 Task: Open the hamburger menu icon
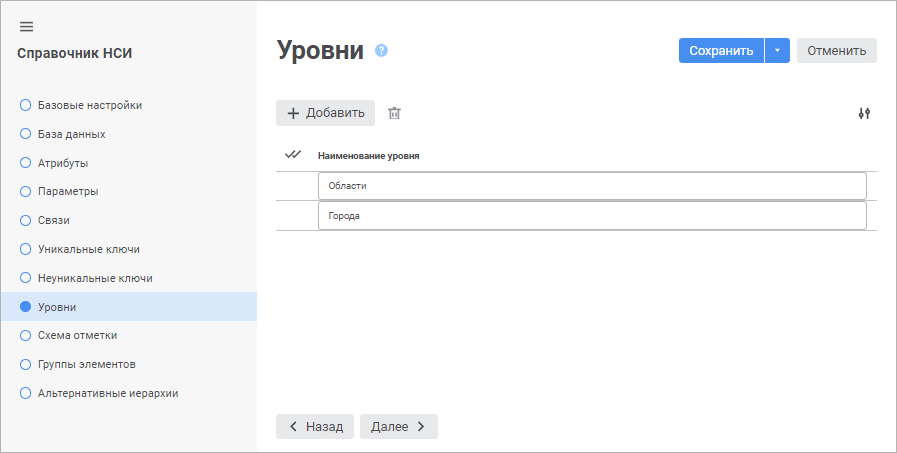point(27,26)
